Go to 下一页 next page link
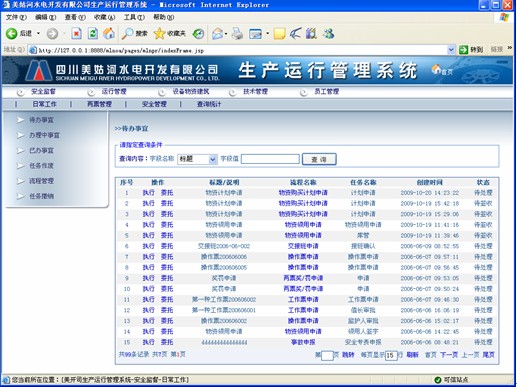Viewport: 517px width, 387px height. coord(449,355)
